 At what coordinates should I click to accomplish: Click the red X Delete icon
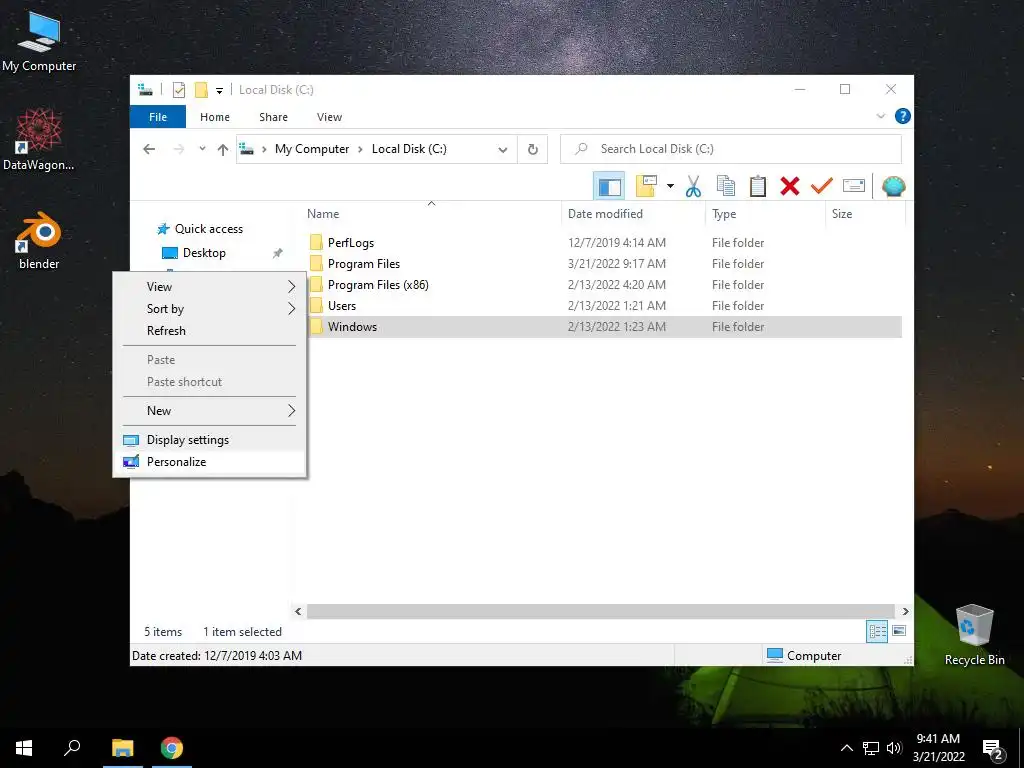click(x=790, y=186)
